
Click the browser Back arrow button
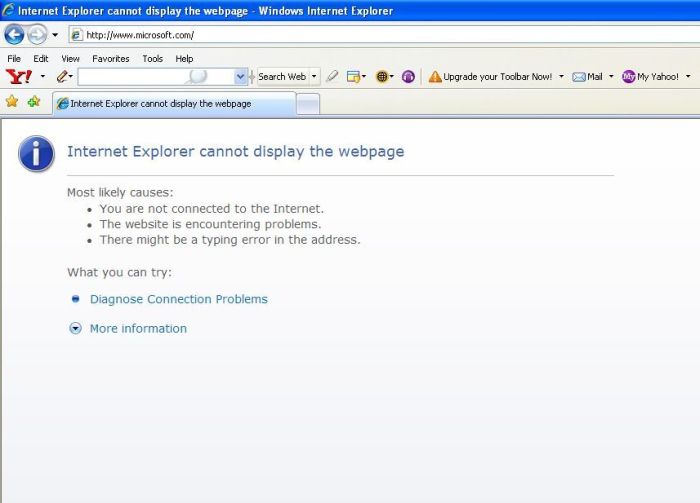click(x=14, y=34)
